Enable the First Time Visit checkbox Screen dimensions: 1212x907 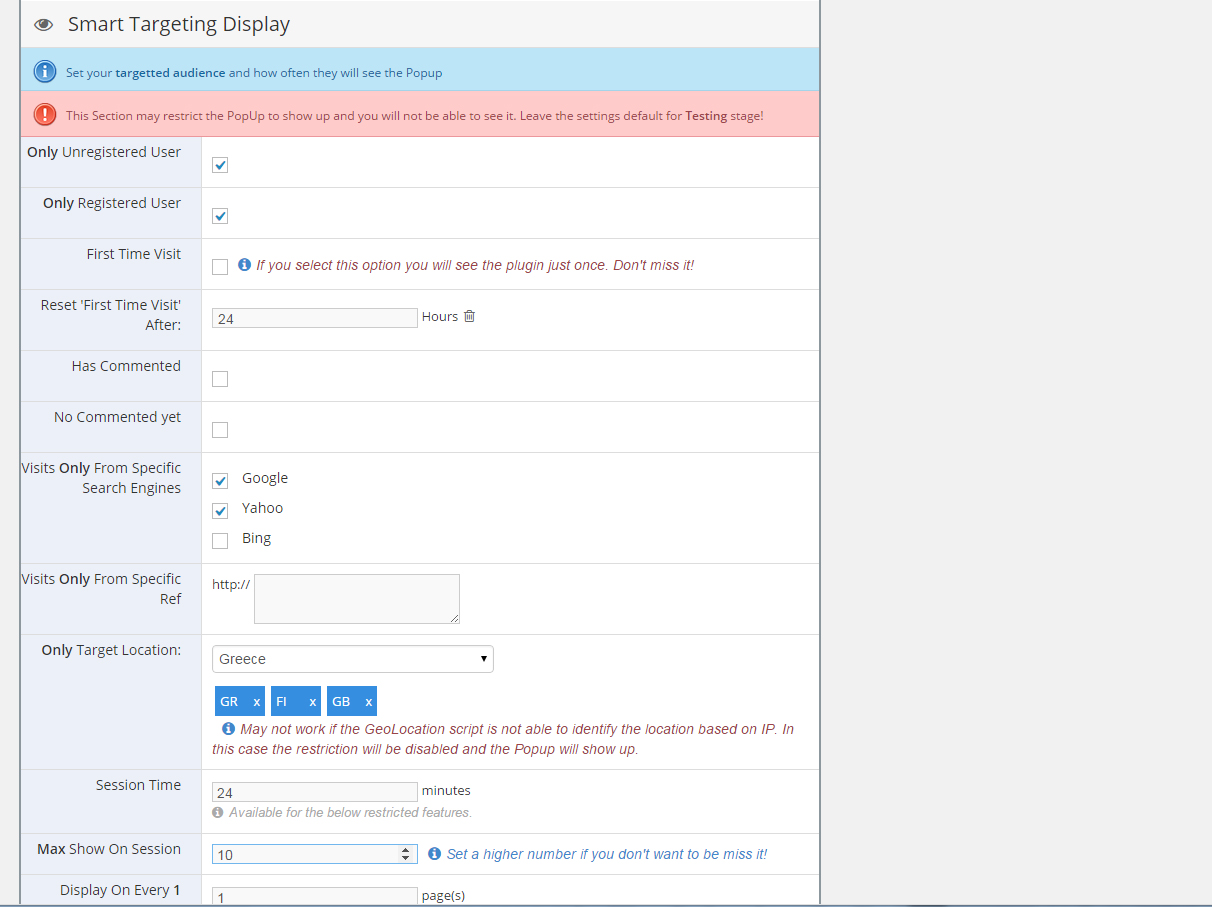pos(220,267)
